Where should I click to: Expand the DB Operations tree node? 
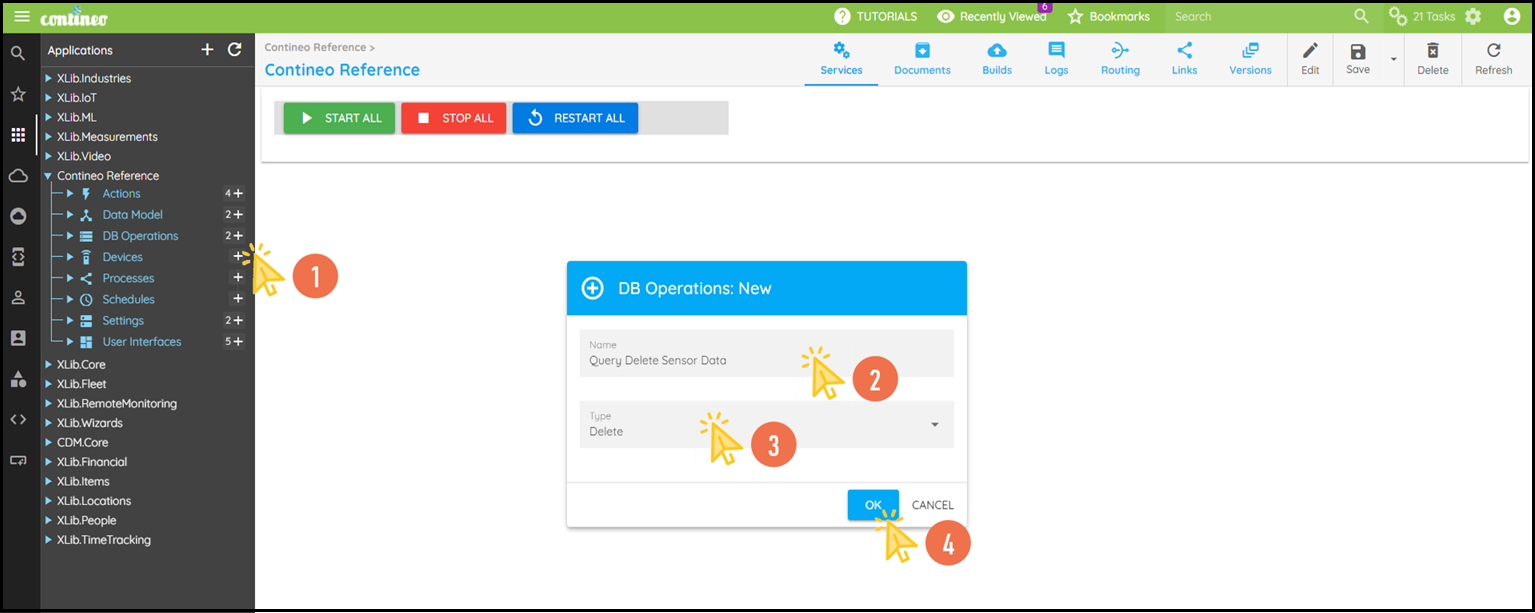click(70, 236)
